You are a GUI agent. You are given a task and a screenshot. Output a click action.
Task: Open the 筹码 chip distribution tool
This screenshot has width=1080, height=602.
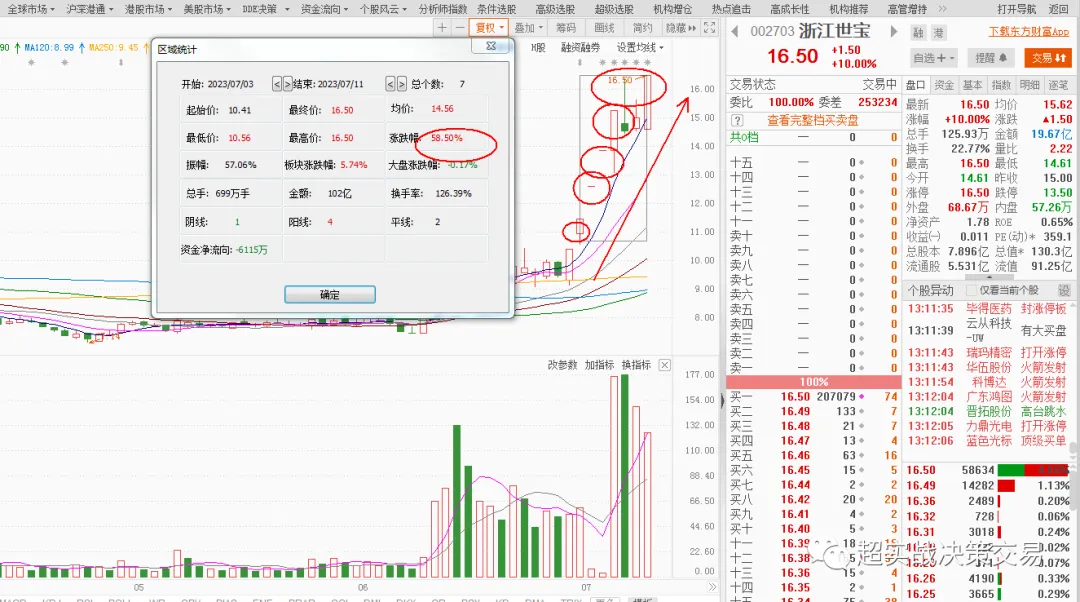565,28
